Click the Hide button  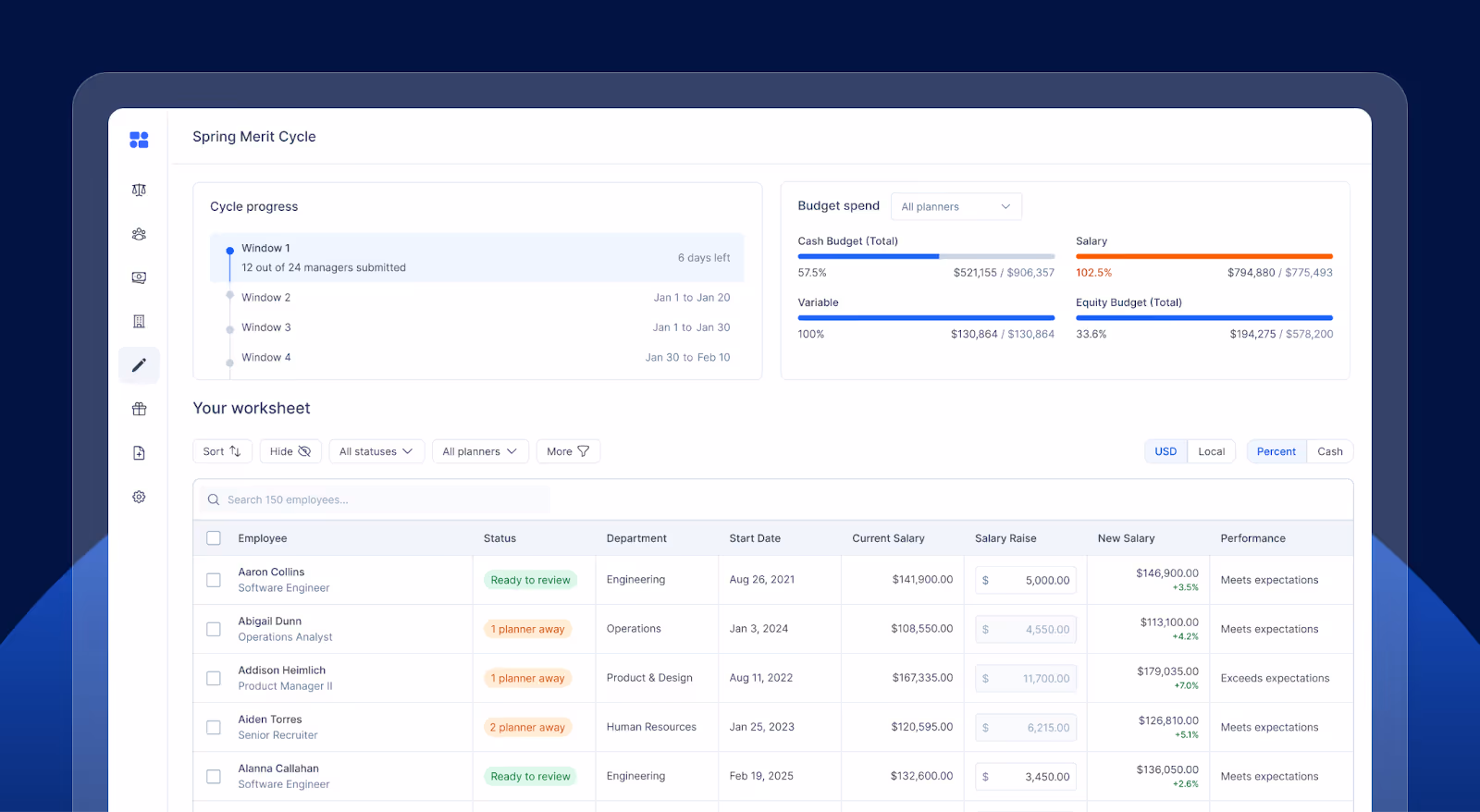(290, 451)
